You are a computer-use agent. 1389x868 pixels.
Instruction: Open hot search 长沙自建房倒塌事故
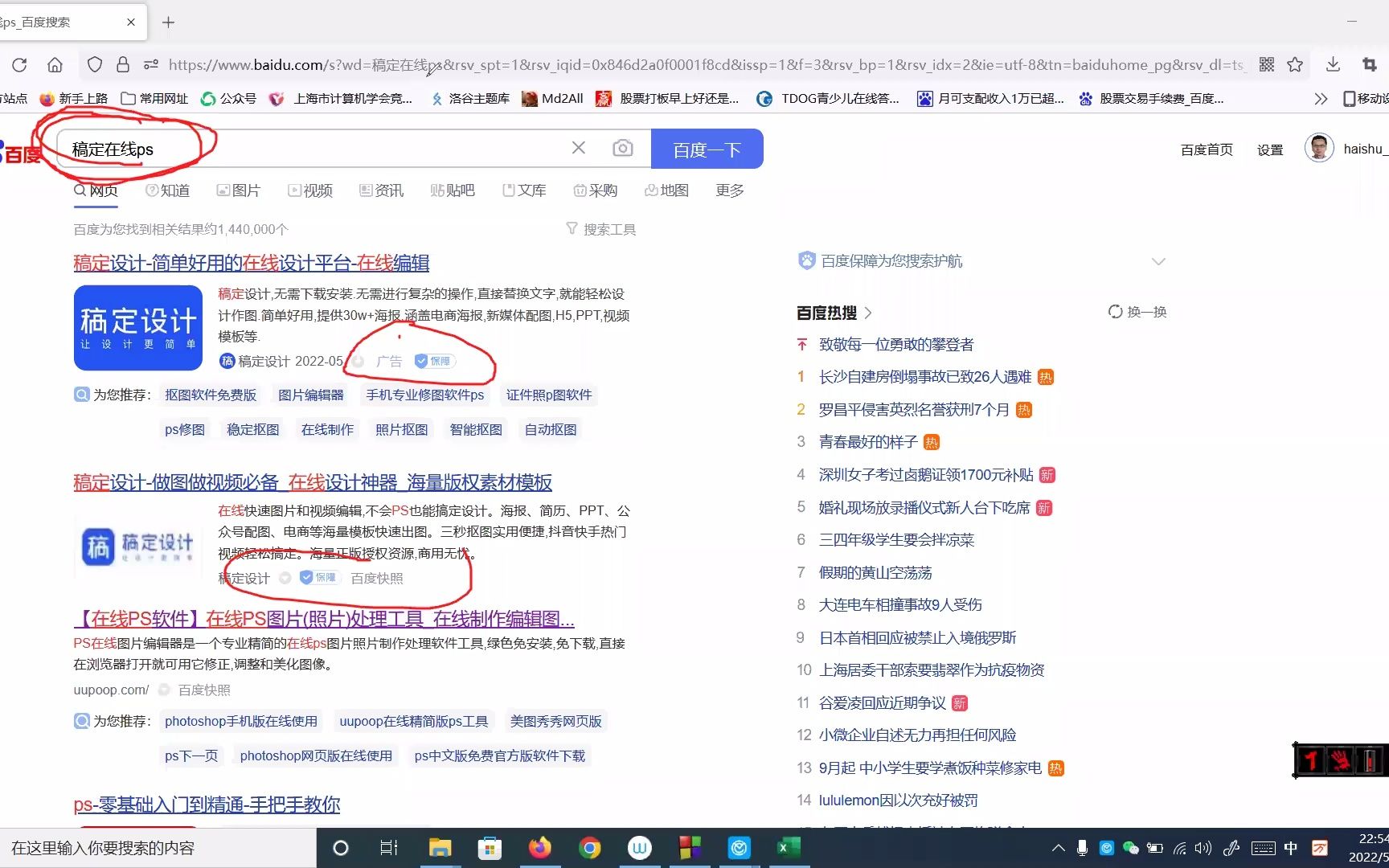click(x=924, y=376)
